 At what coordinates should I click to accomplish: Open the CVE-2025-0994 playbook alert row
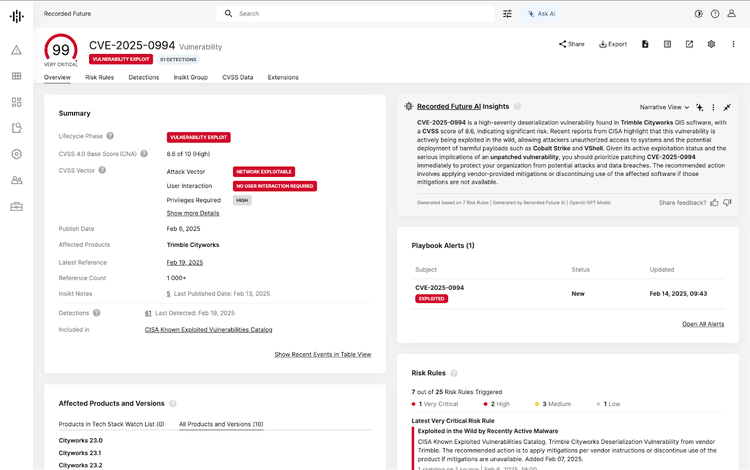click(x=568, y=294)
